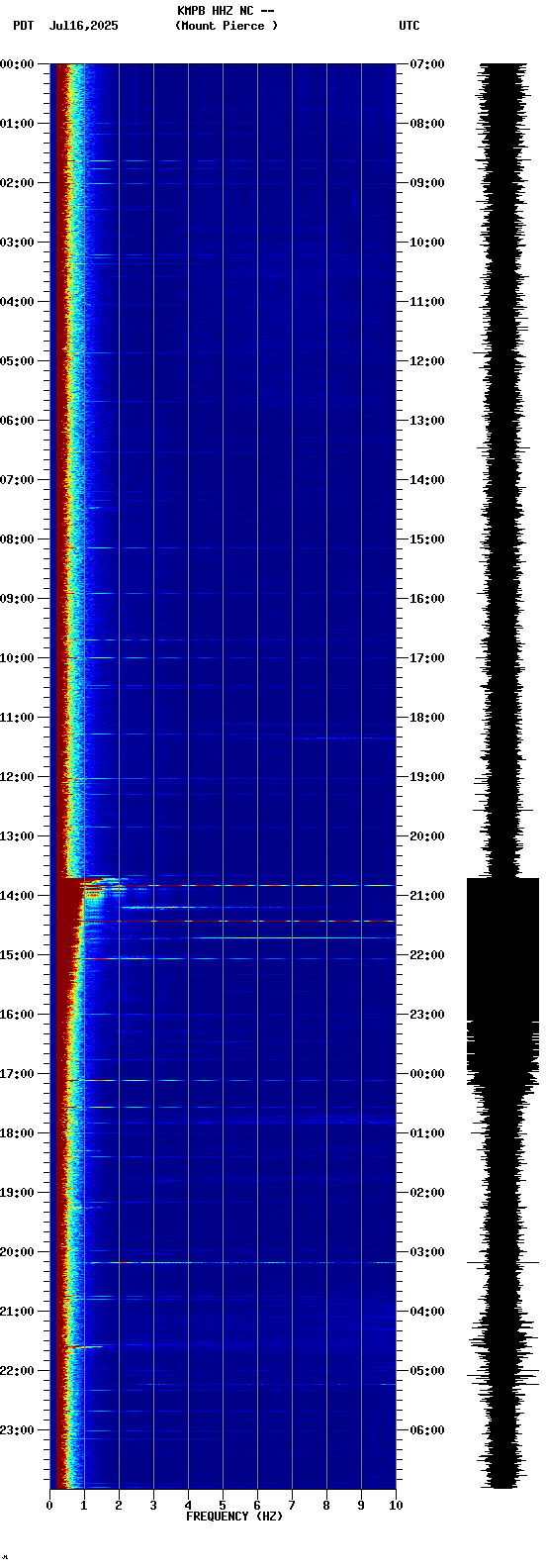Click the 0 Hz frequency tick label
Screen dimensions: 546x1568
[x=49, y=1506]
